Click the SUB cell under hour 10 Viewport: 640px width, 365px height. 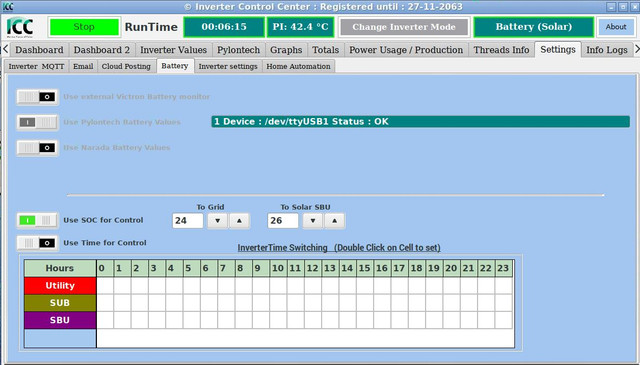coord(278,303)
